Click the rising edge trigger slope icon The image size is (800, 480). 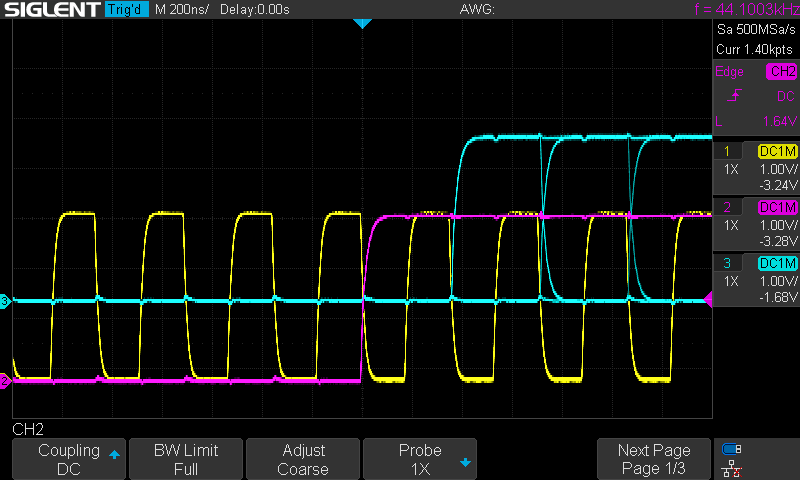(x=734, y=95)
